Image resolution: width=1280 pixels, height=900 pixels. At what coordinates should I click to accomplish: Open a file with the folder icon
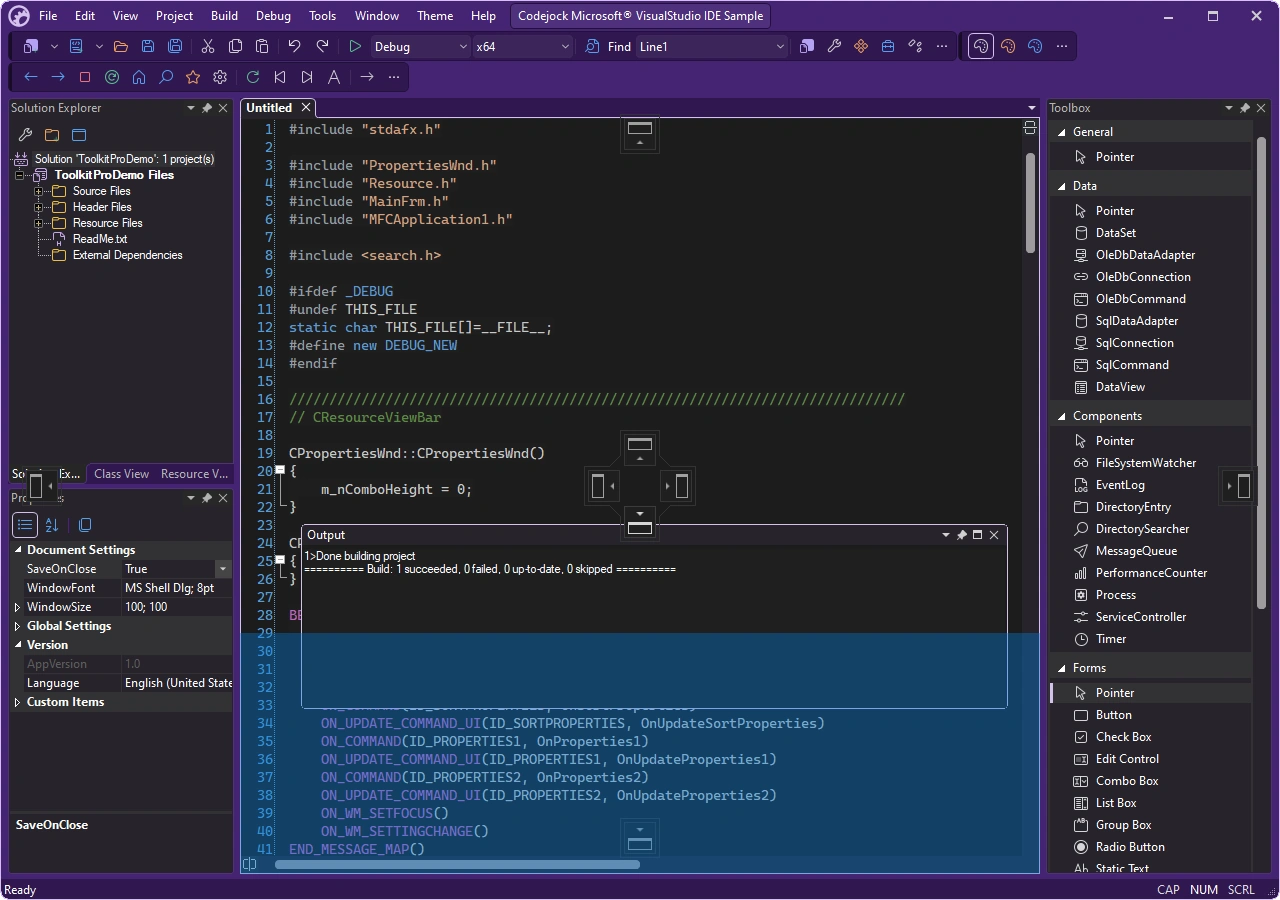click(x=121, y=46)
